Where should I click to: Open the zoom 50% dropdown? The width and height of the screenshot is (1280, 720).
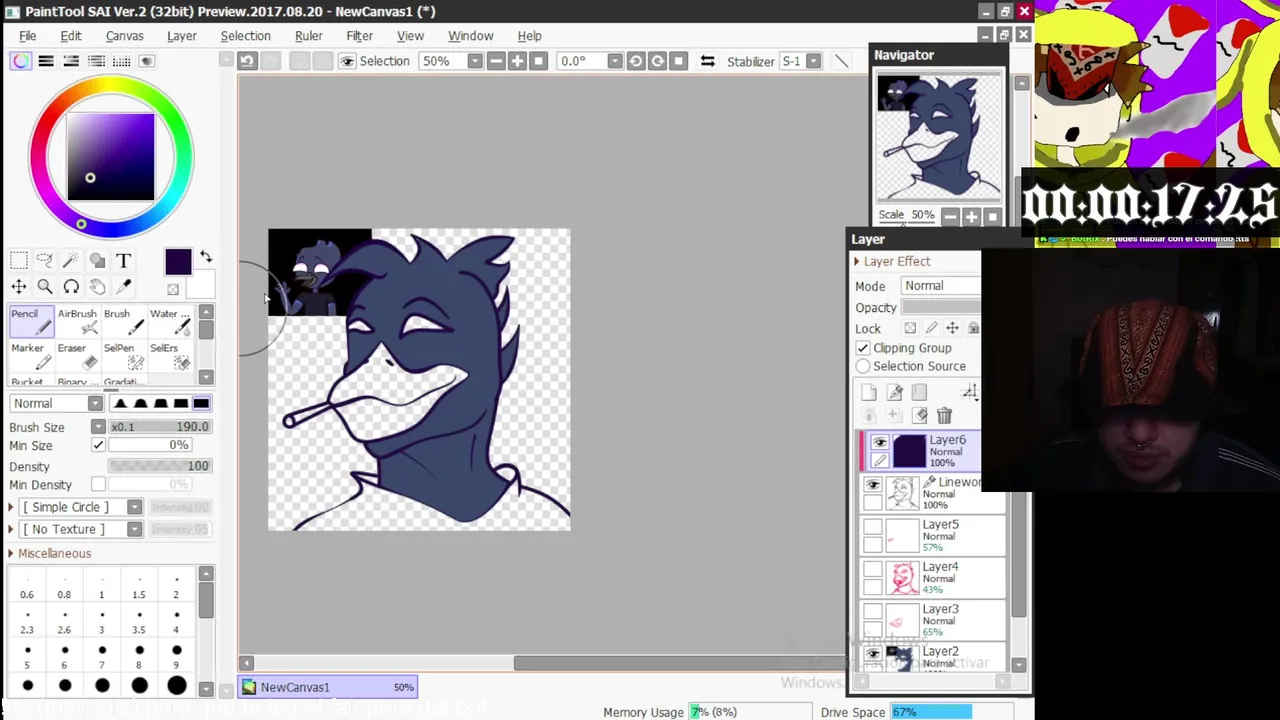point(475,61)
